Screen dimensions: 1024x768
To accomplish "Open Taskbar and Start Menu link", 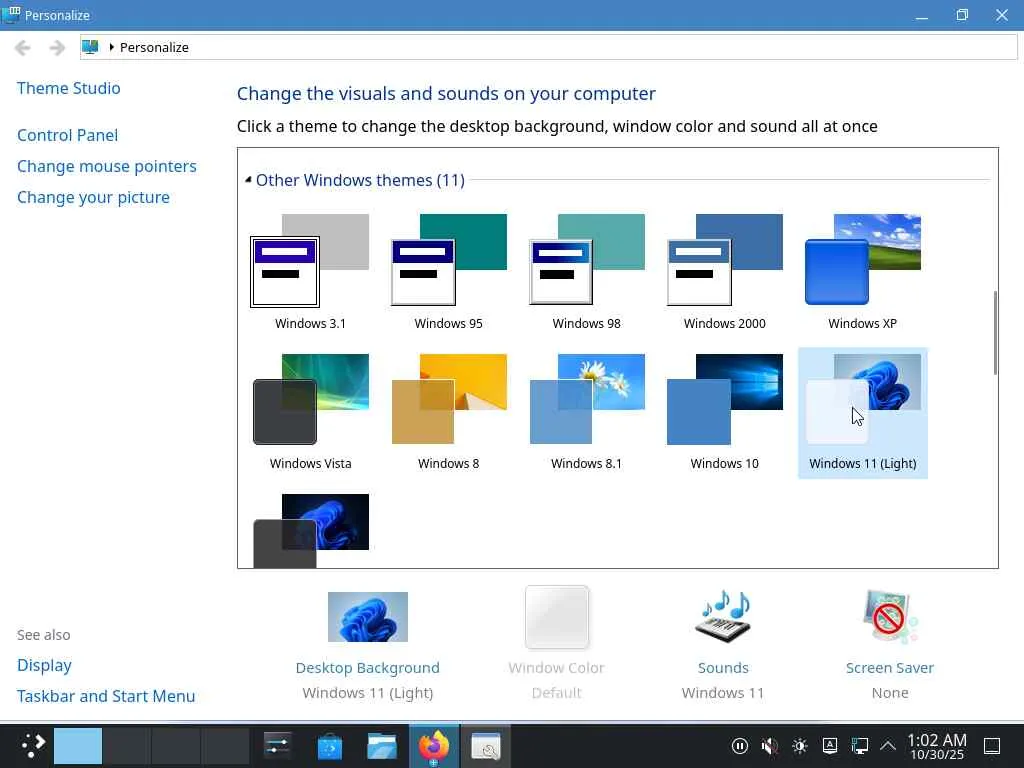I will [x=106, y=696].
